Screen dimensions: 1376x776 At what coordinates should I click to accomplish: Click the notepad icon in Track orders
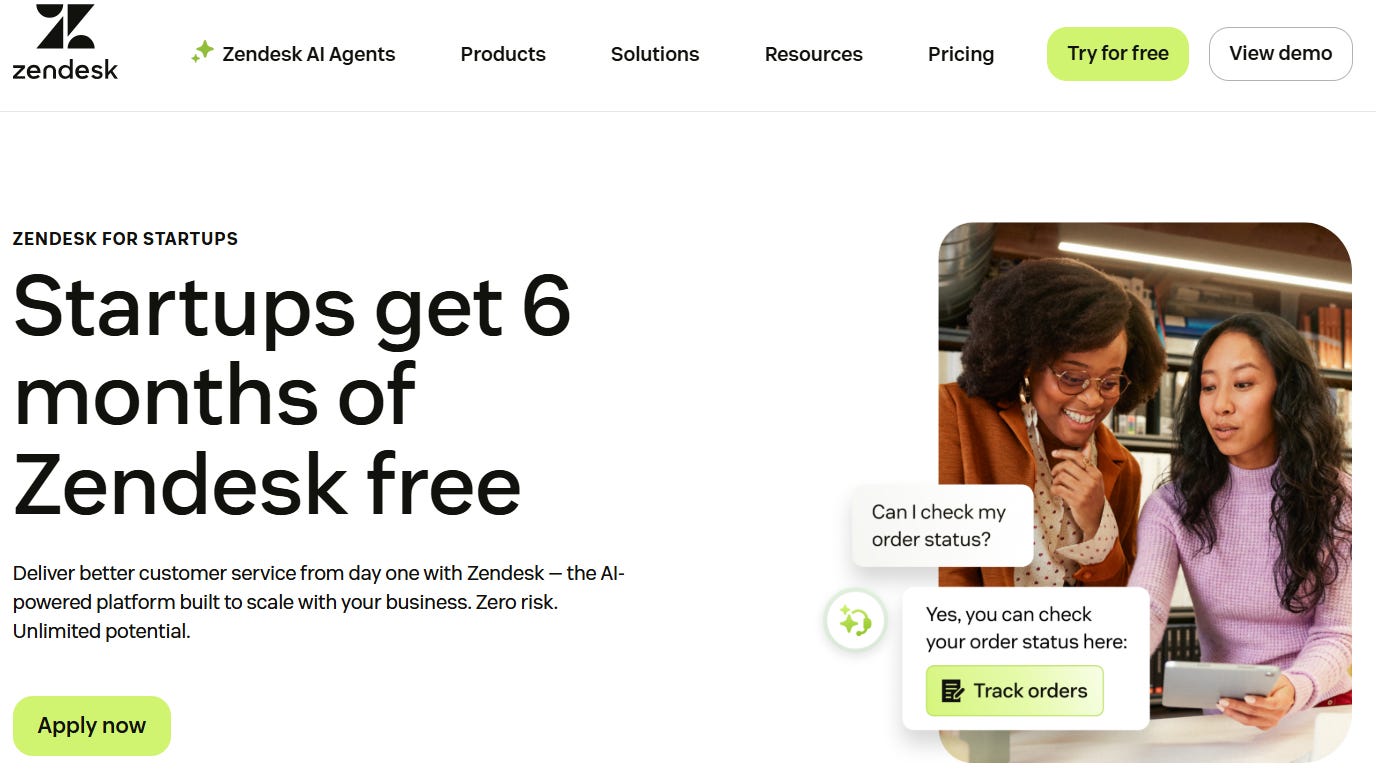[x=953, y=691]
